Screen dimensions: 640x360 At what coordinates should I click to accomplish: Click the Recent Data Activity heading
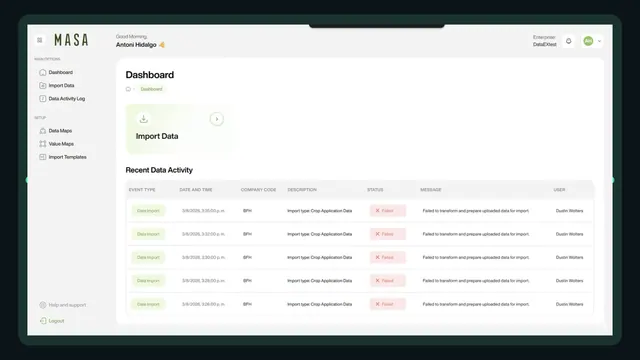click(x=159, y=170)
